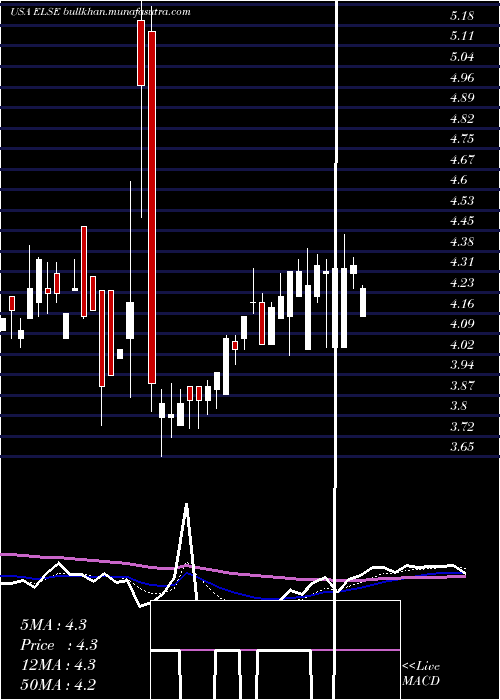Click the 3.8 price axis label

(x=459, y=406)
